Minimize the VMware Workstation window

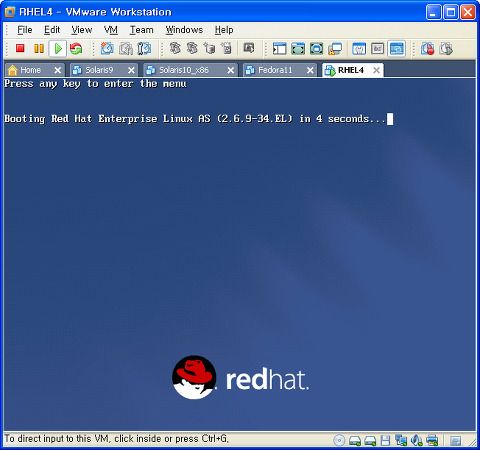point(433,12)
